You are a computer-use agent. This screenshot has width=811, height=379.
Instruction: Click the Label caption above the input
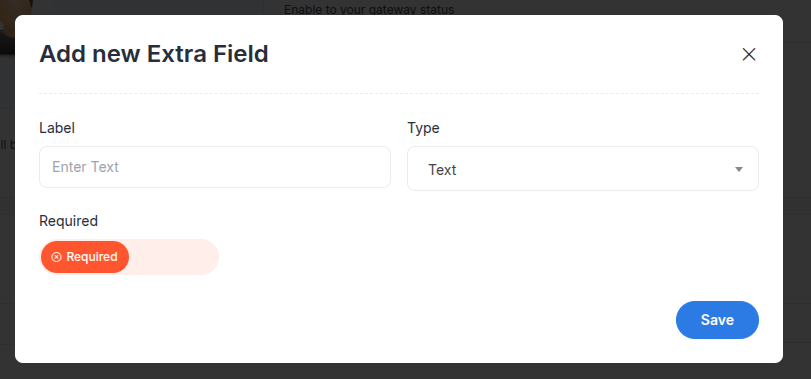57,128
